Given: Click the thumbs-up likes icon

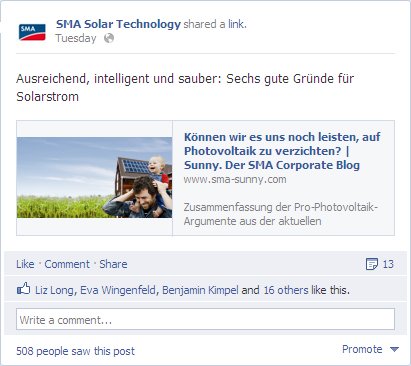Looking at the screenshot, I should pyautogui.click(x=23, y=289).
